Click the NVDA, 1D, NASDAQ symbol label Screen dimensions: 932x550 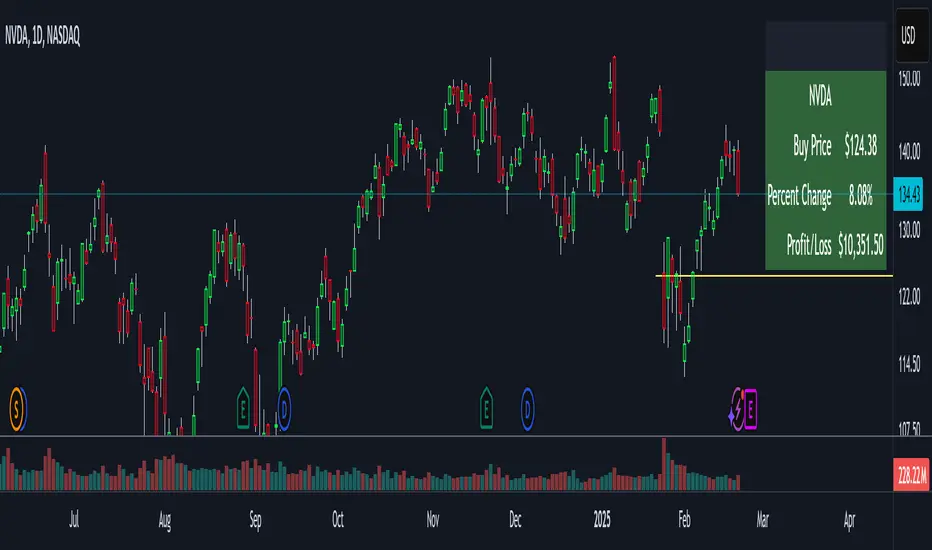pyautogui.click(x=42, y=36)
